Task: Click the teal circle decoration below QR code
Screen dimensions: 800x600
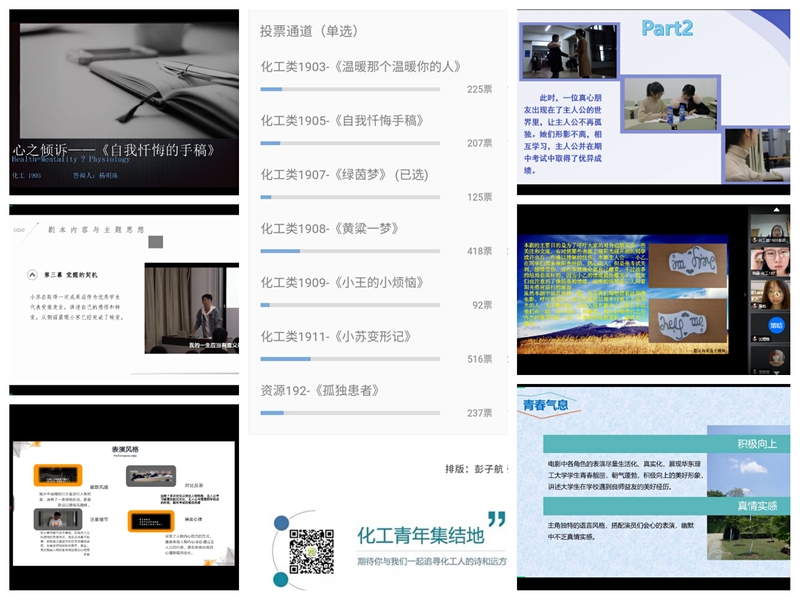Action: click(x=281, y=579)
